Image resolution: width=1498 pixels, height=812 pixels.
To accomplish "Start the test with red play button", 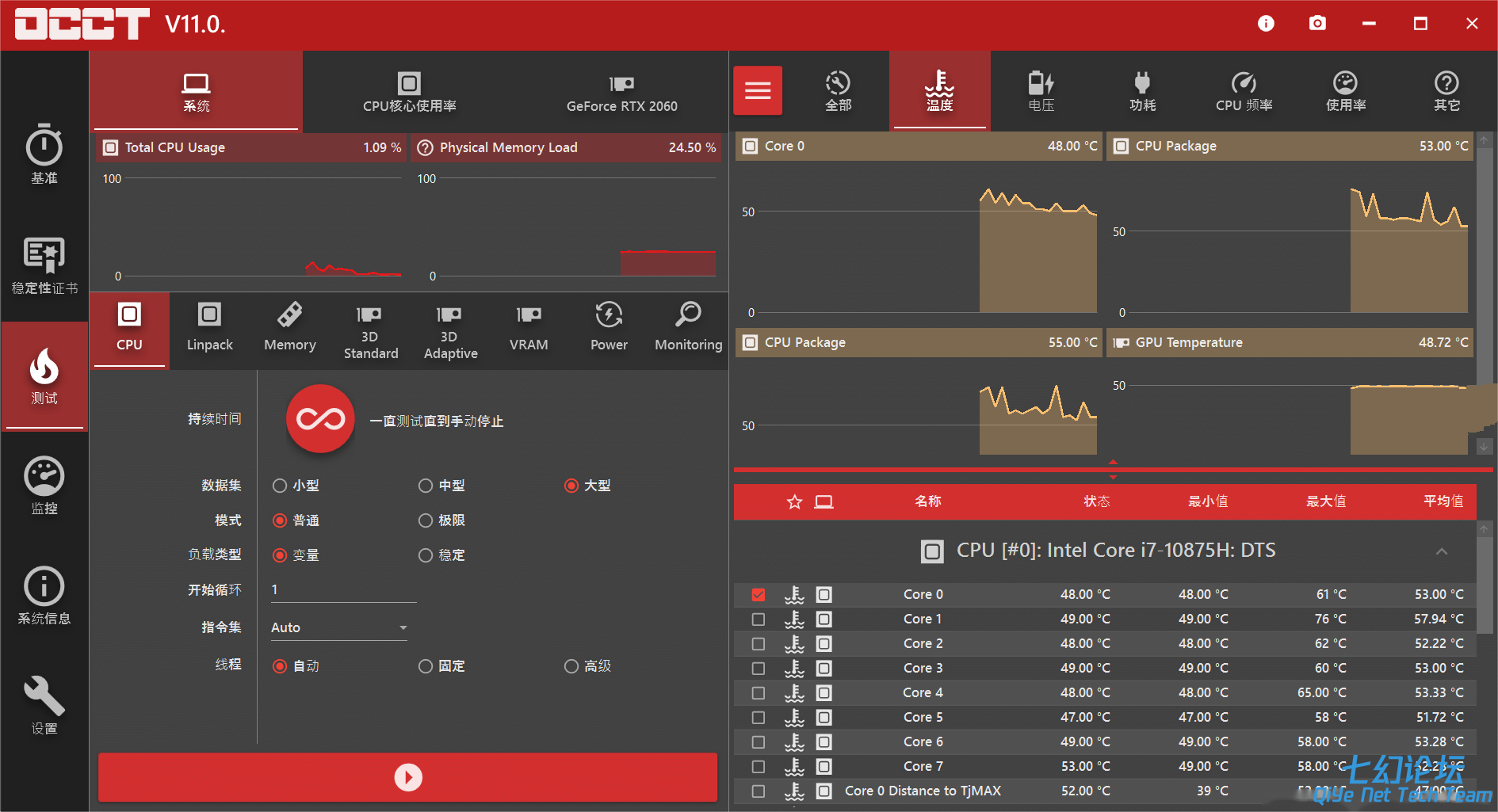I will (x=407, y=777).
